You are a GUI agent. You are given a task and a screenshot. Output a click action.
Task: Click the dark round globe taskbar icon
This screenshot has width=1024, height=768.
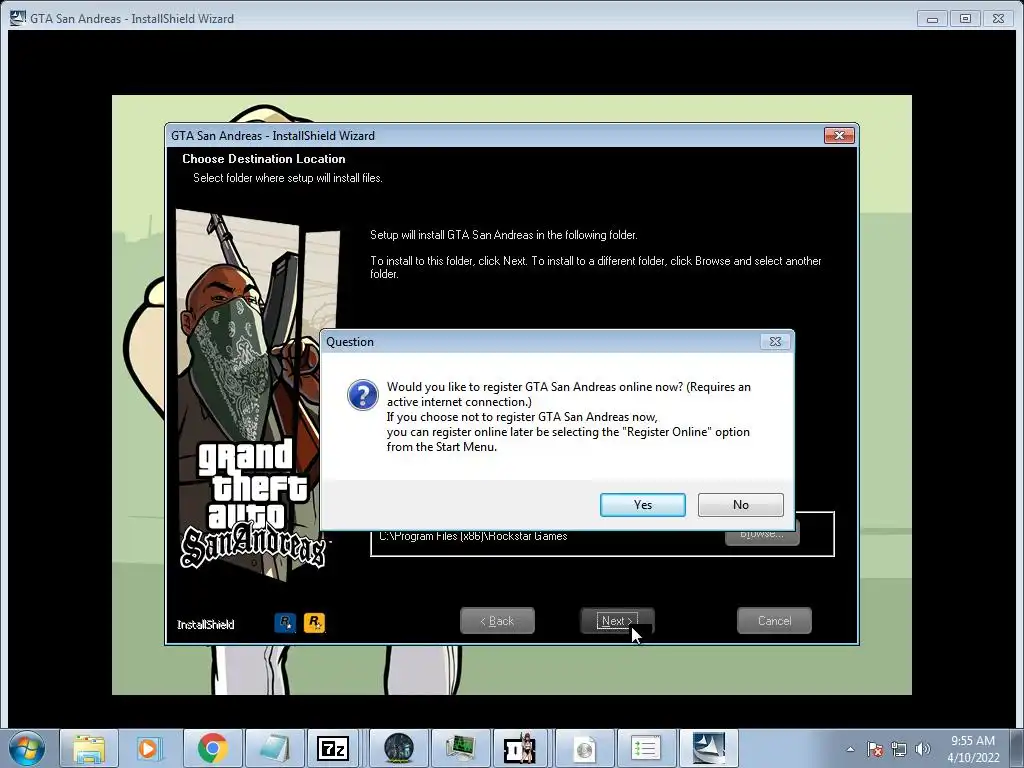(x=398, y=748)
